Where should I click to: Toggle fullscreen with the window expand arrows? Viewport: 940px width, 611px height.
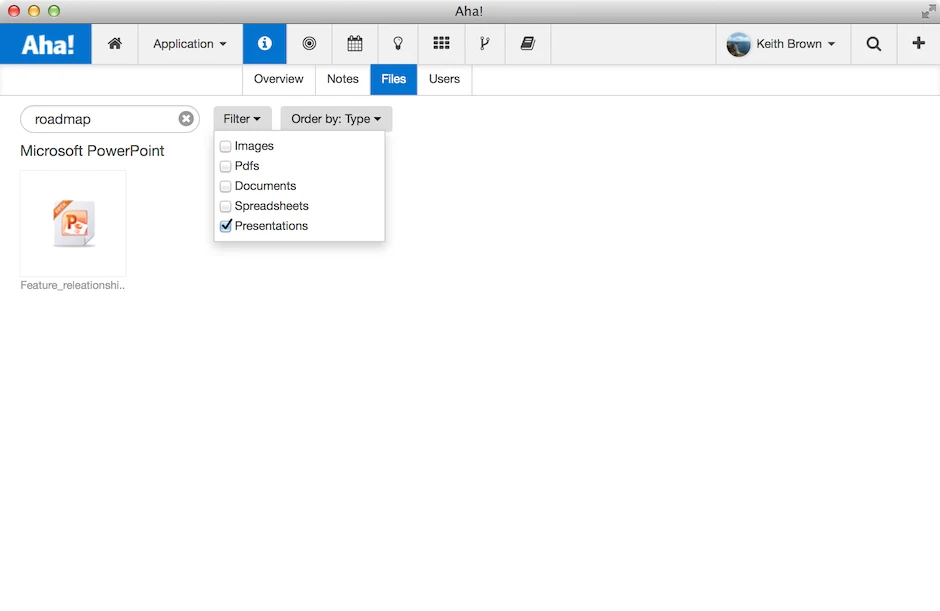[x=928, y=11]
